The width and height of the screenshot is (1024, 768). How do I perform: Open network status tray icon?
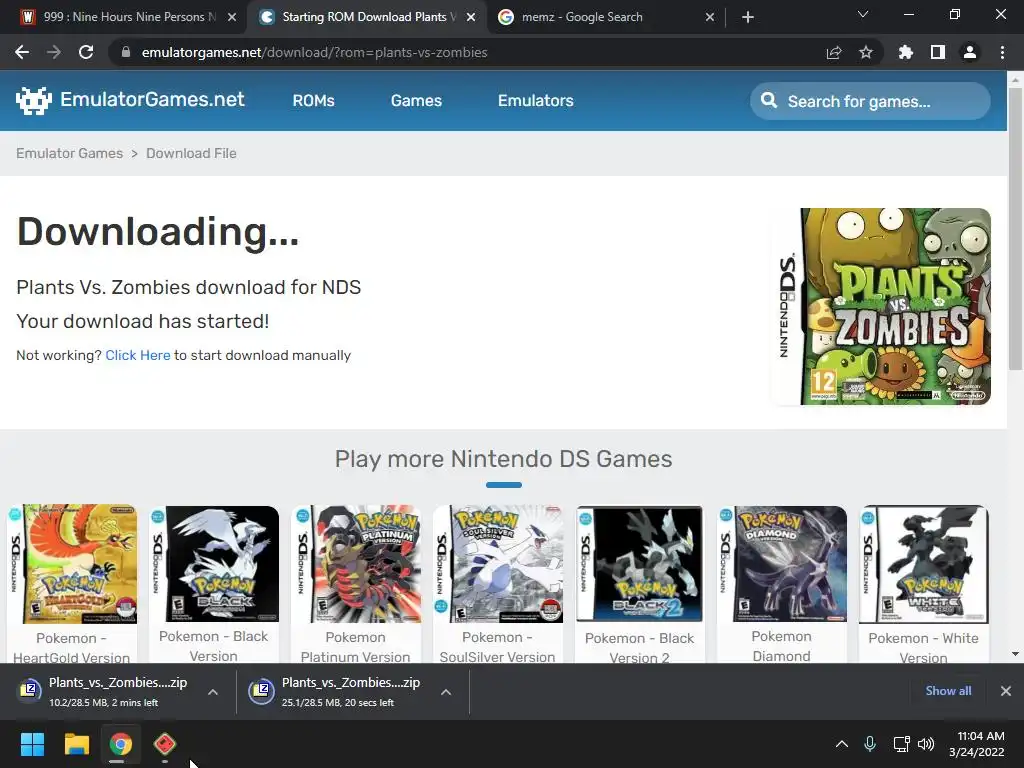pyautogui.click(x=901, y=744)
